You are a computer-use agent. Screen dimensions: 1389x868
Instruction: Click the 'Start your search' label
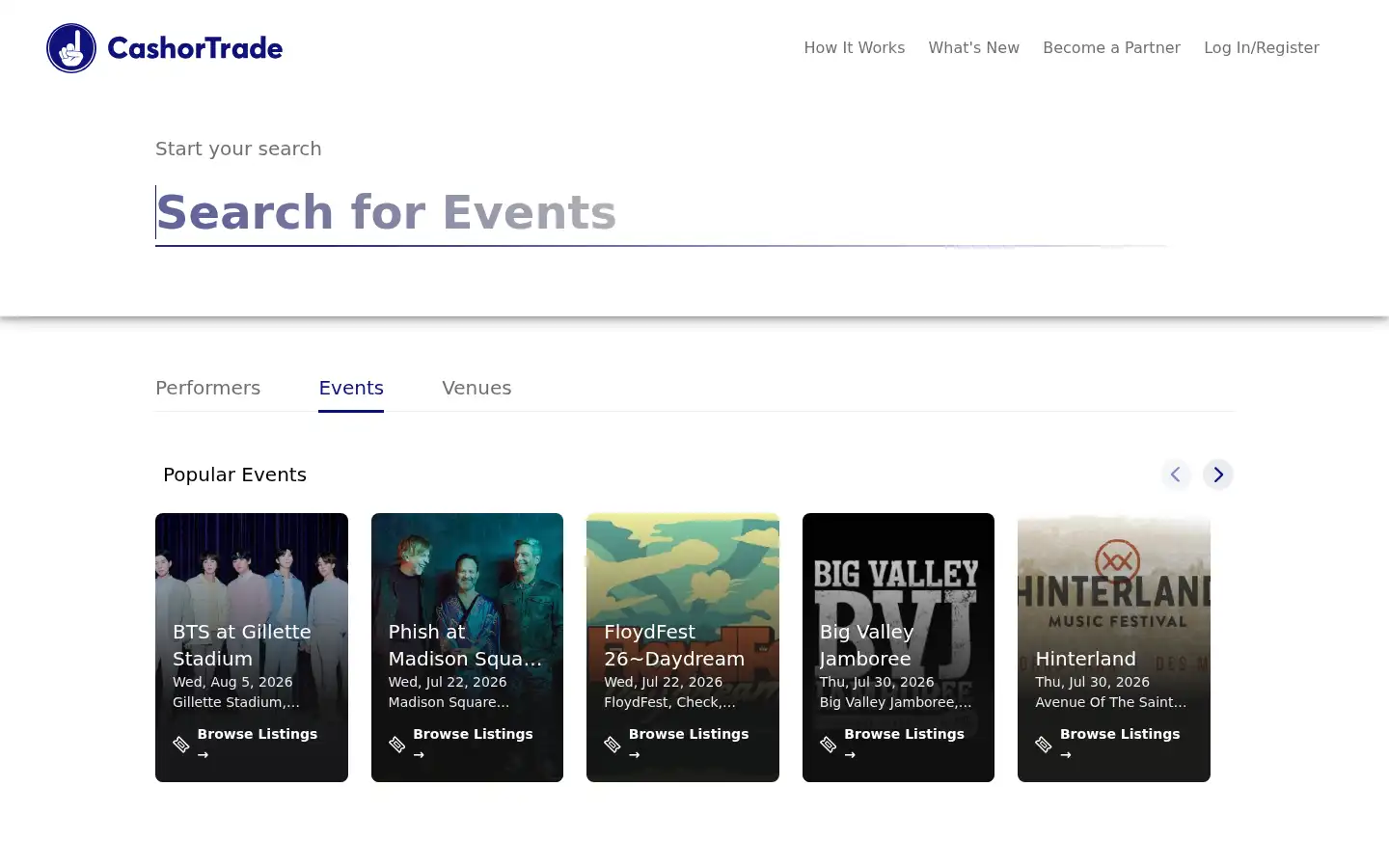tap(238, 149)
